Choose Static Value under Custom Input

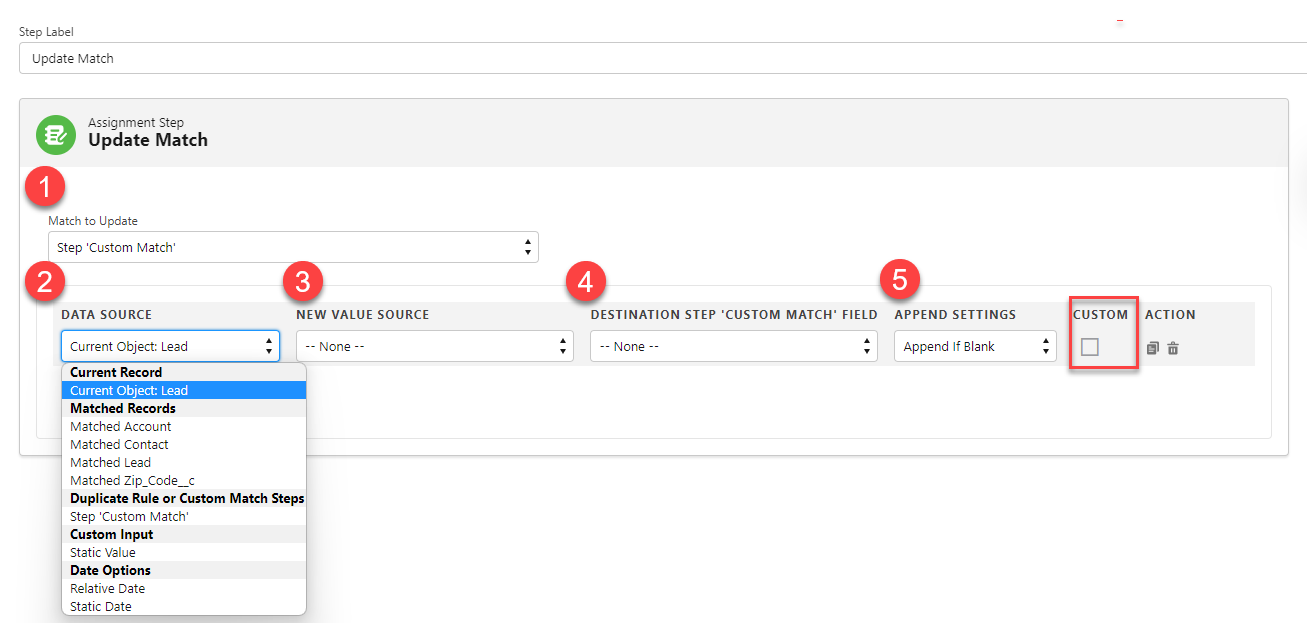click(x=103, y=552)
